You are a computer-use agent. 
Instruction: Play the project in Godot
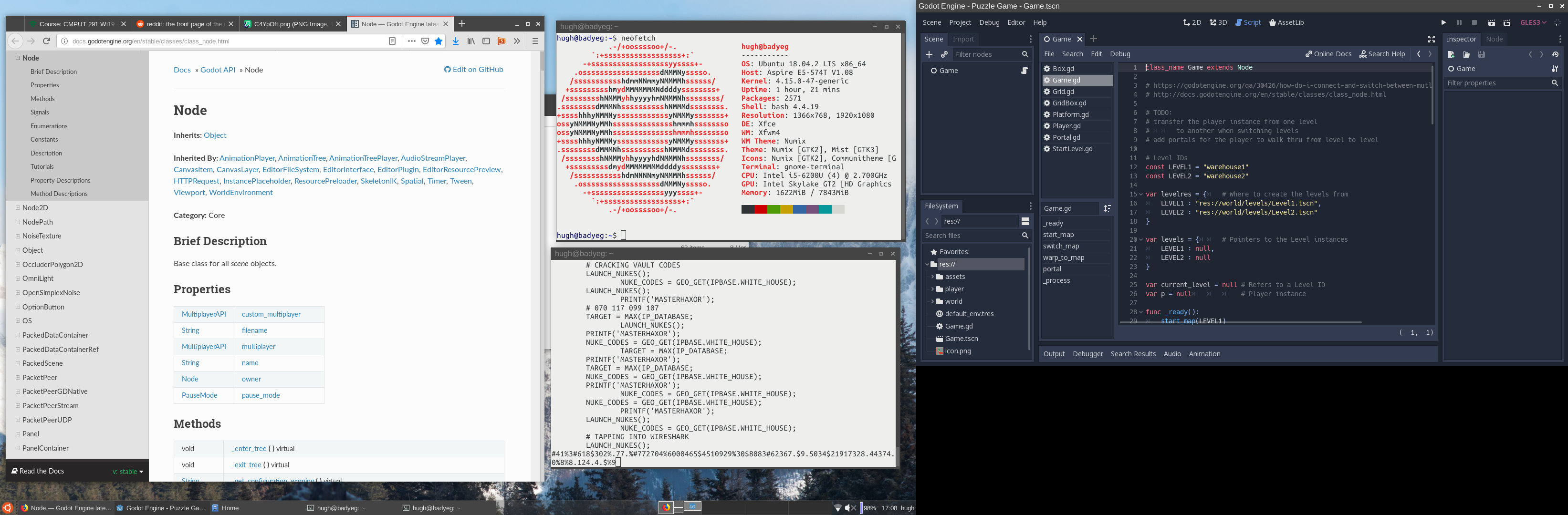[x=1443, y=22]
